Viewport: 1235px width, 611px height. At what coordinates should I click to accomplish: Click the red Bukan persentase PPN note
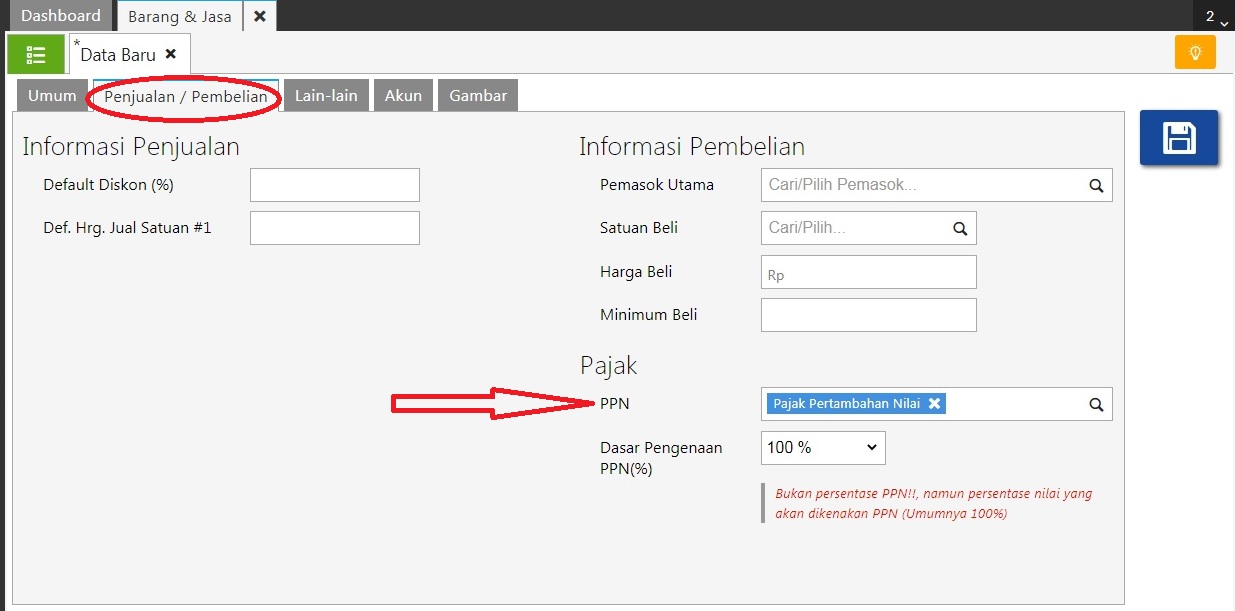(934, 504)
